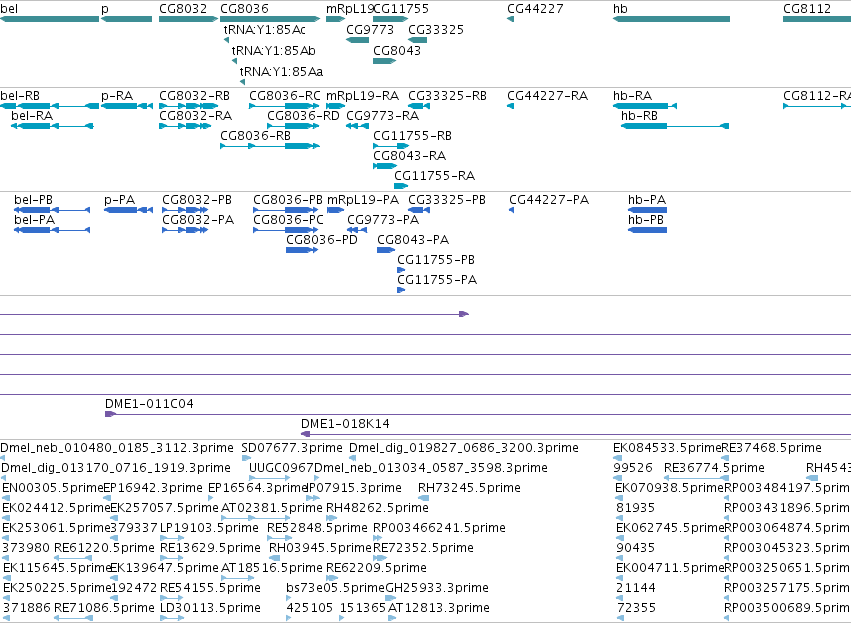
Task: Click the CG8036-PD protein label
Action: pos(322,240)
